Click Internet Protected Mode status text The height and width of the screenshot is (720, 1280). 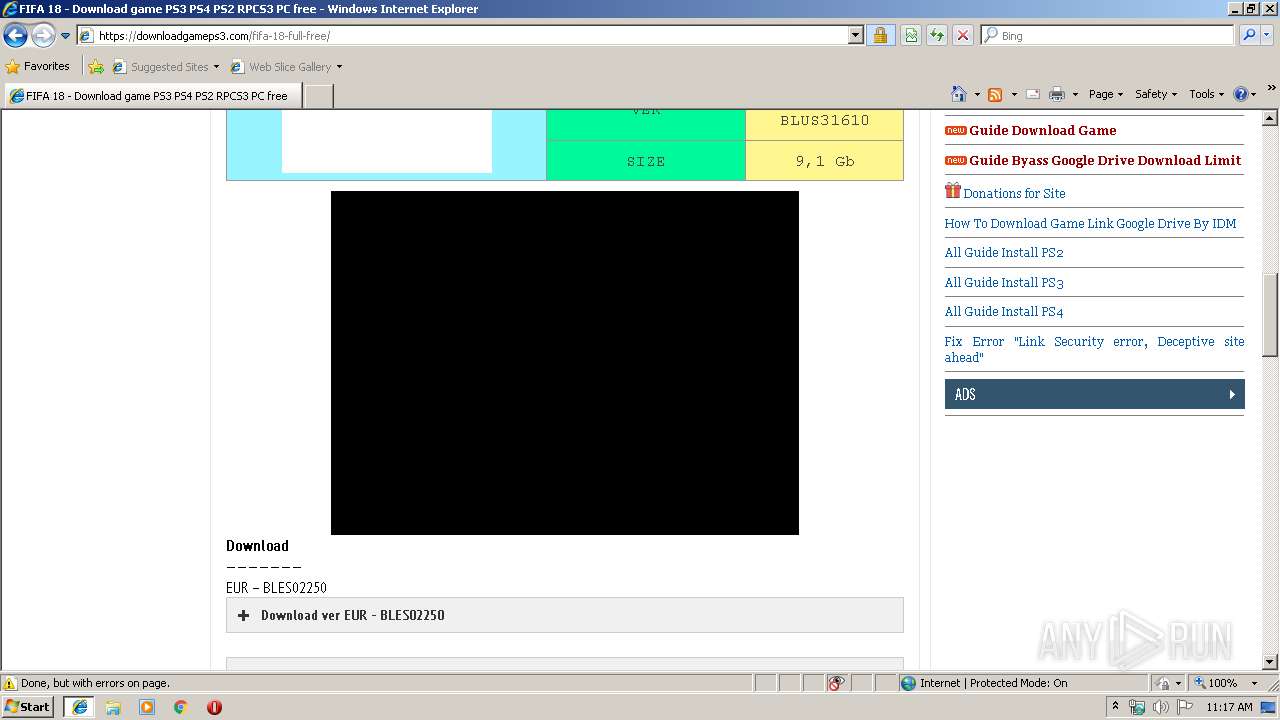coord(993,683)
